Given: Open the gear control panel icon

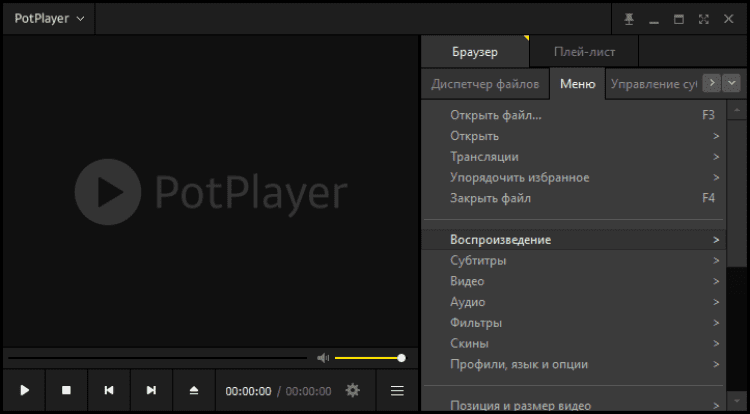Looking at the screenshot, I should 353,391.
